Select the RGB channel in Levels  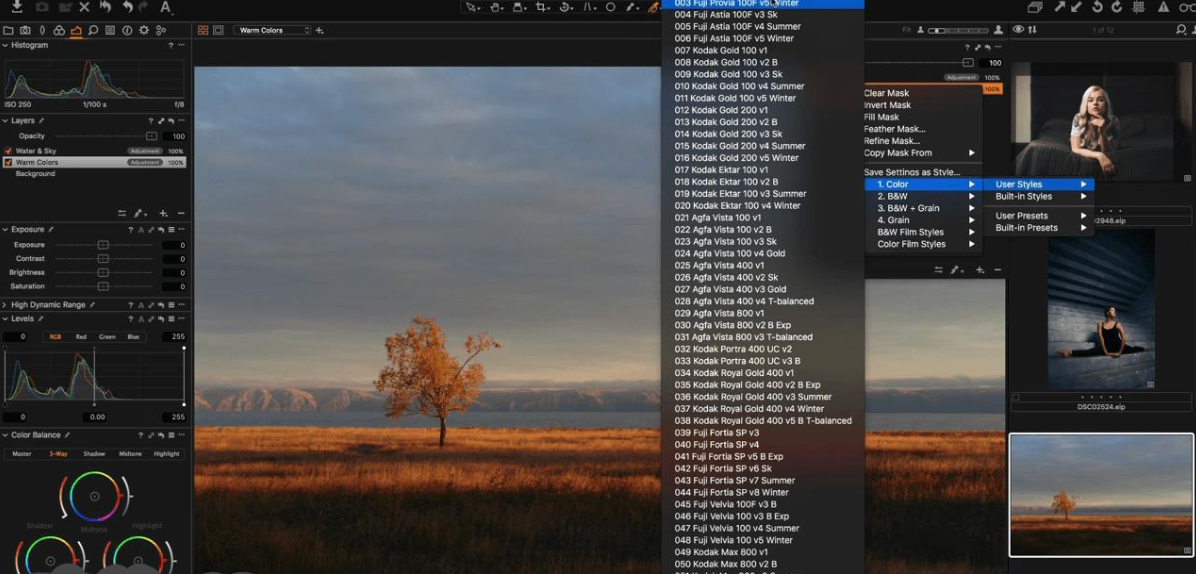tap(56, 337)
